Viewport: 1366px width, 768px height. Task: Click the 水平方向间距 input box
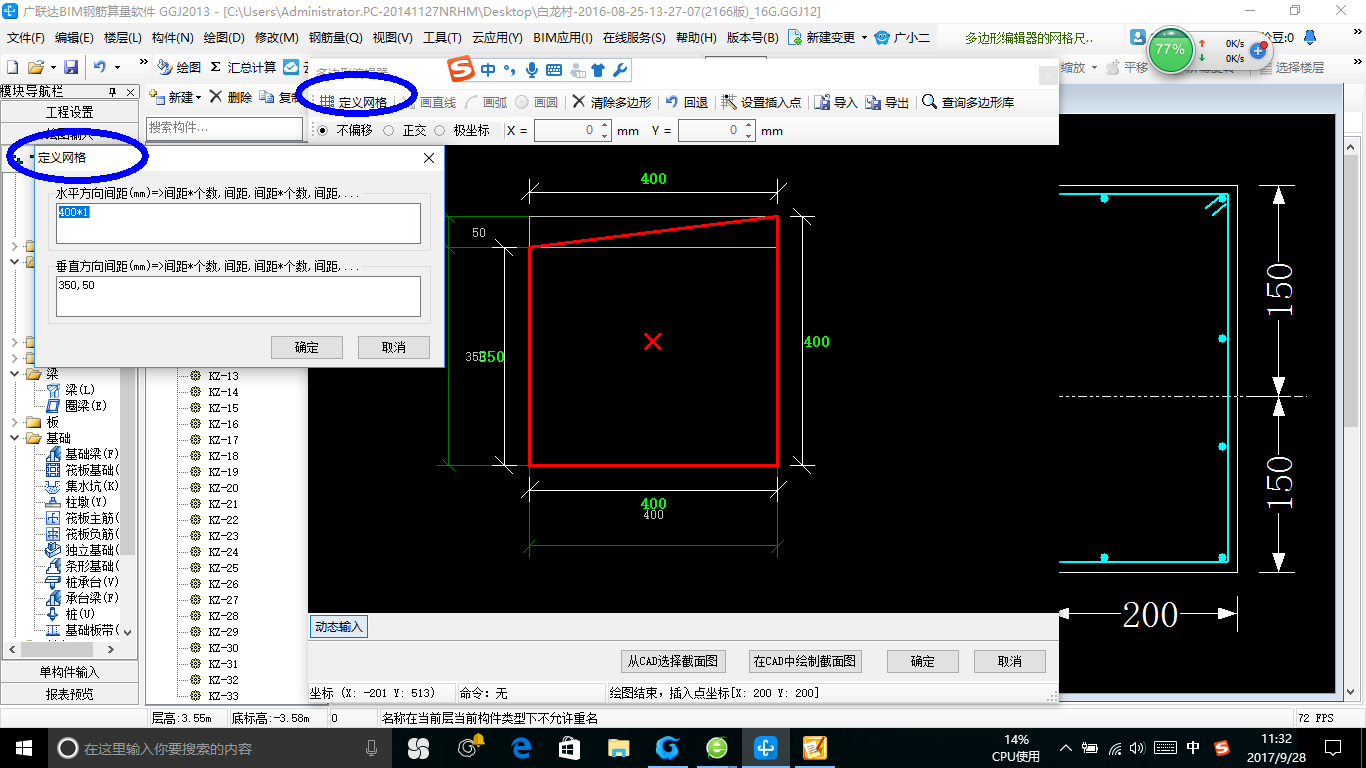pyautogui.click(x=238, y=223)
